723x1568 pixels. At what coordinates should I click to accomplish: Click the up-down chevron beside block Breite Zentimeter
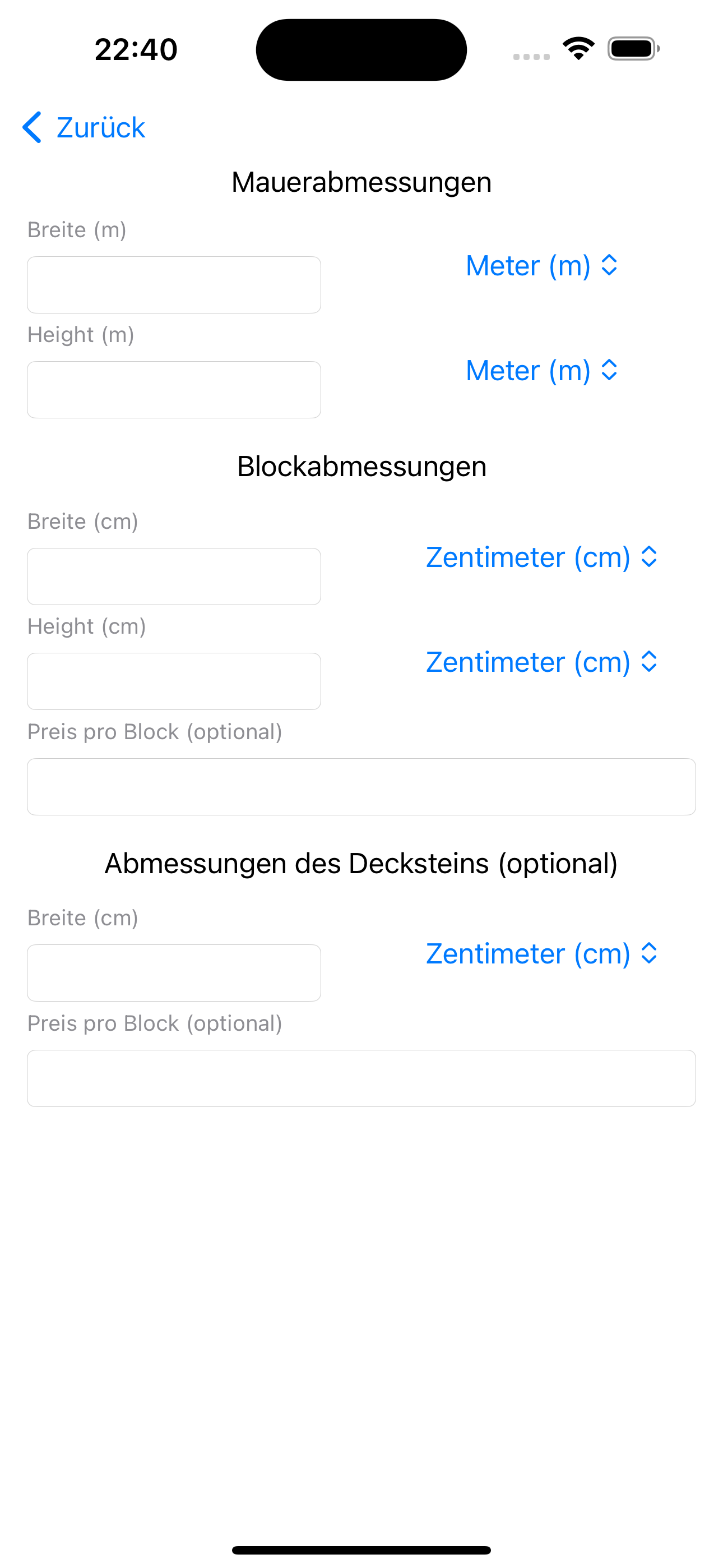(650, 557)
